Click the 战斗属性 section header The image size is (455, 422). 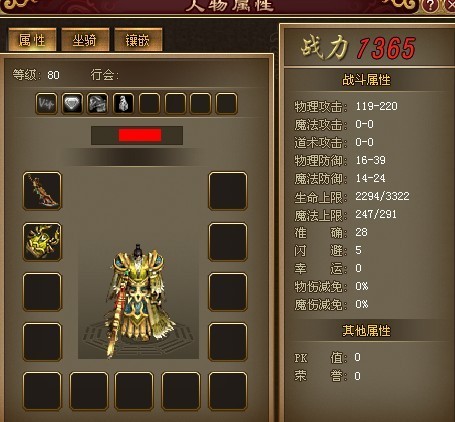366,80
